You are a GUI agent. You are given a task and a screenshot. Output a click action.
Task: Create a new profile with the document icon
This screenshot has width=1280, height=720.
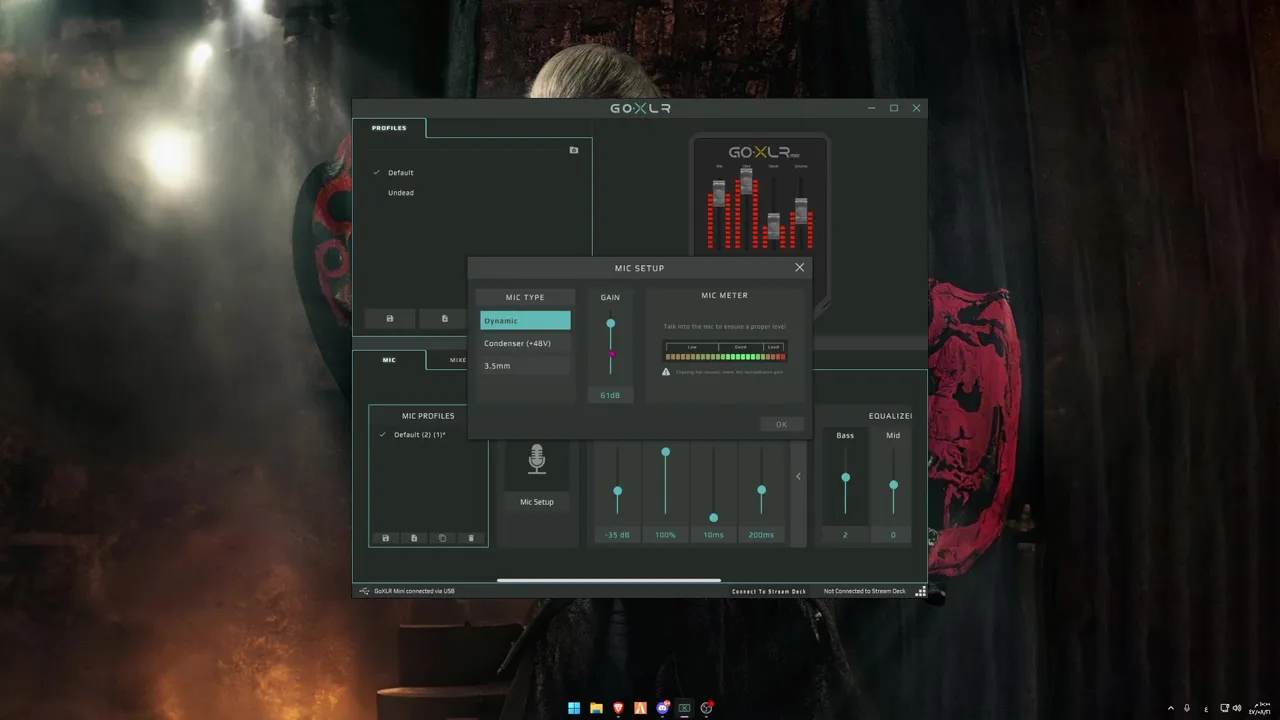point(445,318)
